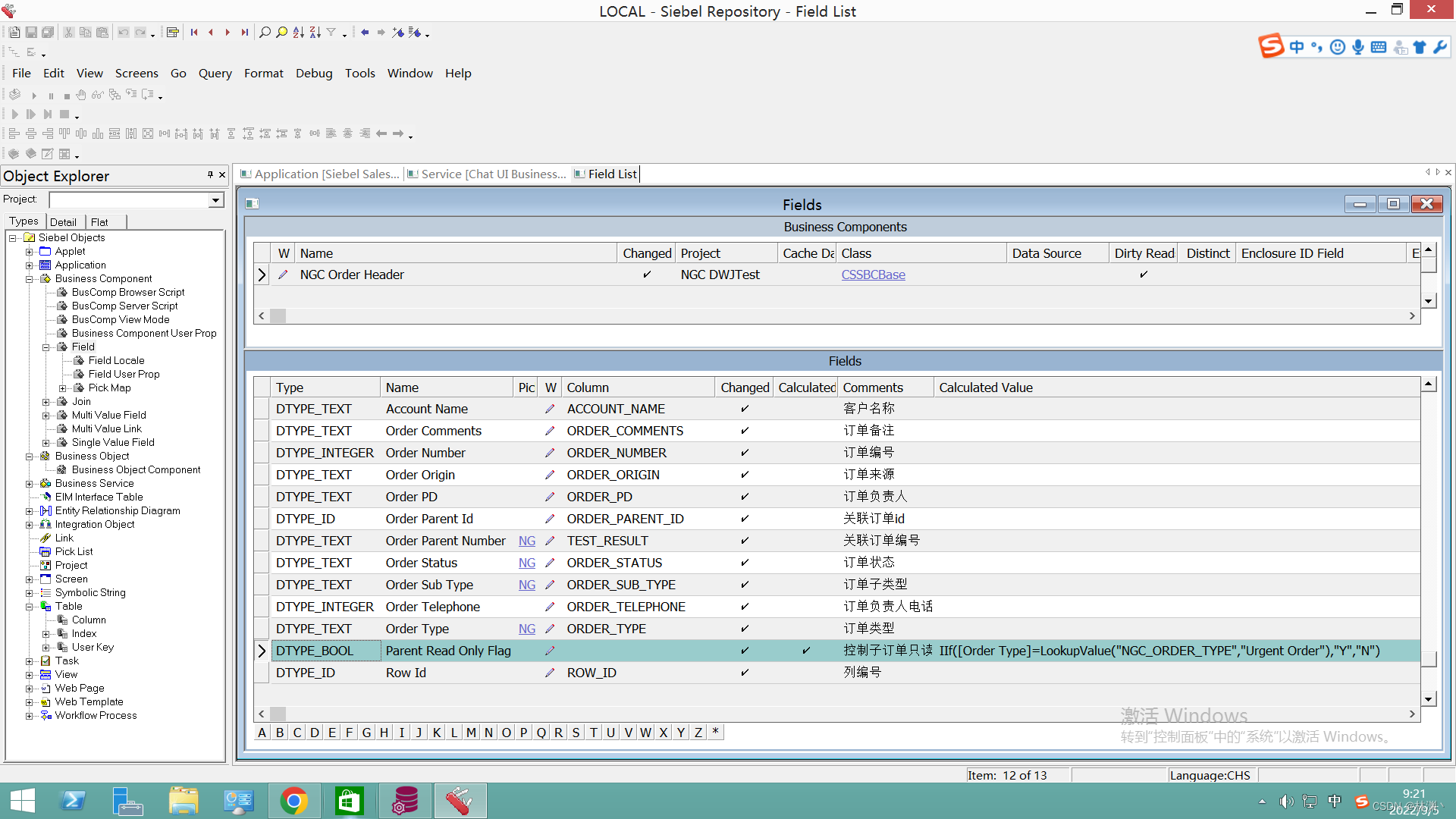
Task: Open the Query menu
Action: pyautogui.click(x=215, y=73)
